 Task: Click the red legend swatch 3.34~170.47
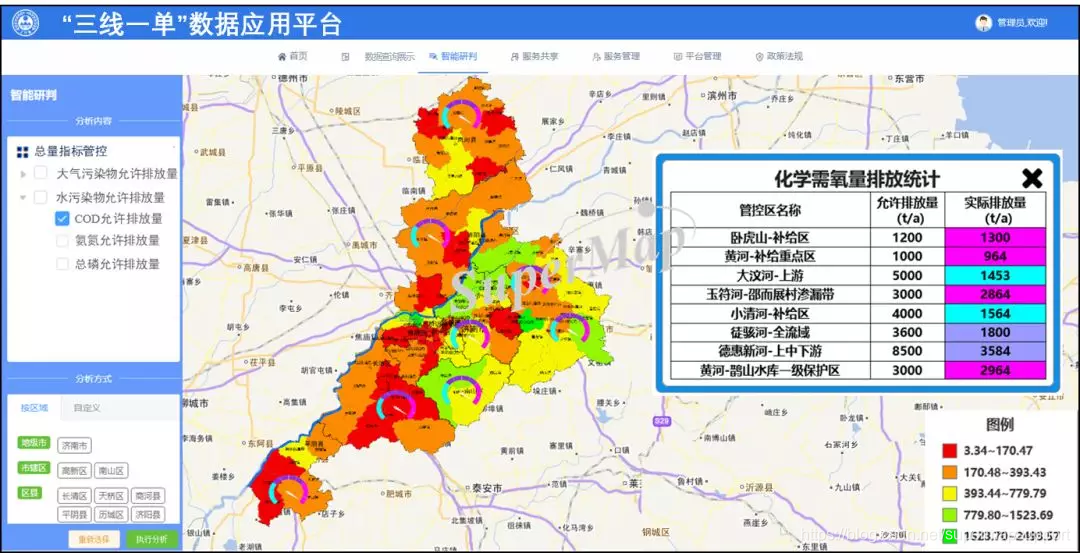(x=950, y=451)
